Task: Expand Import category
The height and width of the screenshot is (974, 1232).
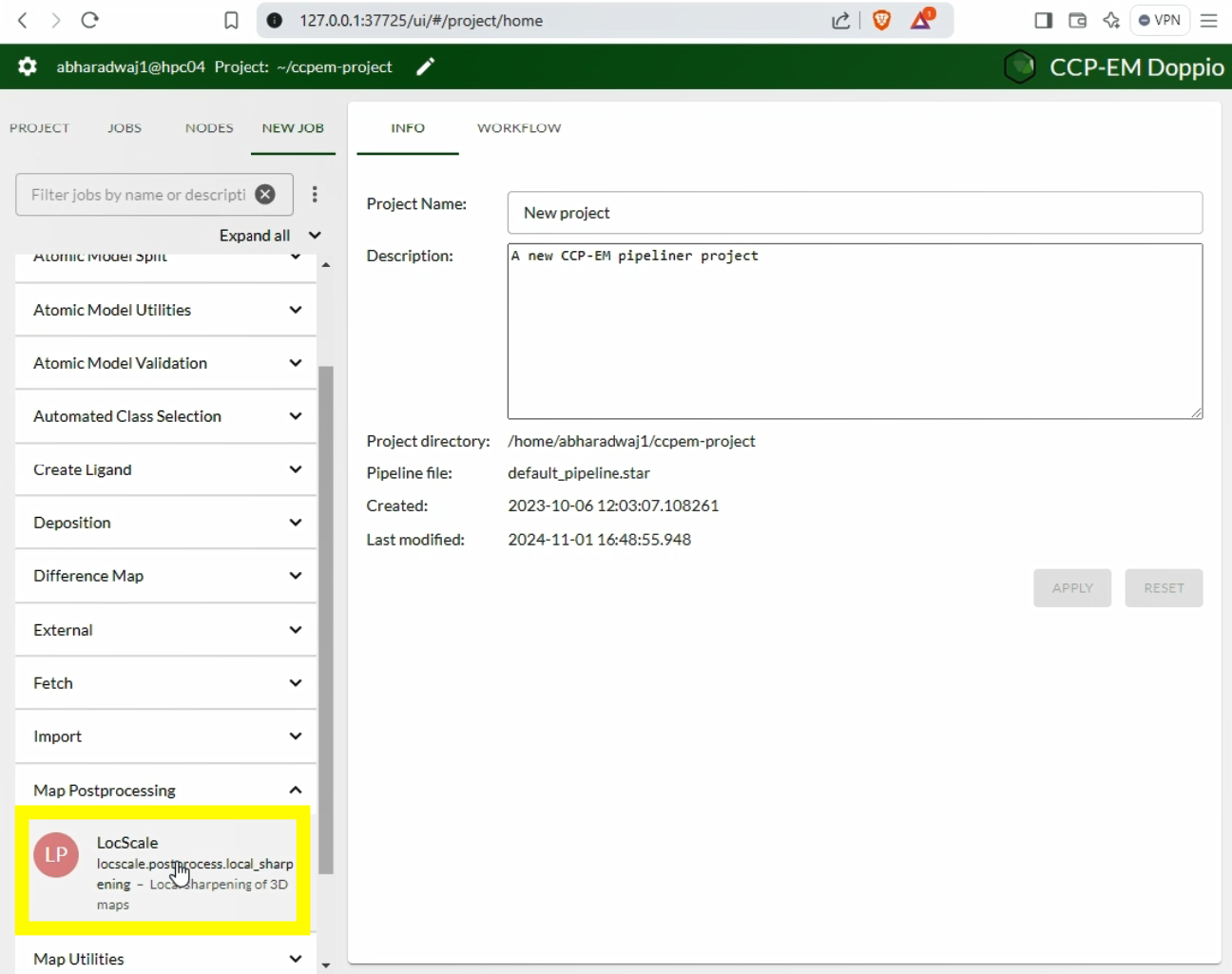Action: (x=166, y=736)
